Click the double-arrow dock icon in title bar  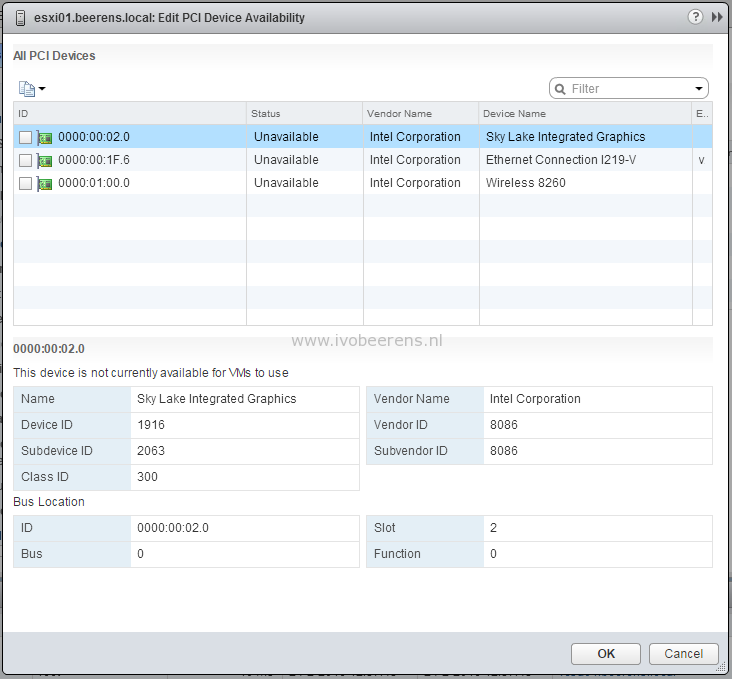pyautogui.click(x=717, y=17)
